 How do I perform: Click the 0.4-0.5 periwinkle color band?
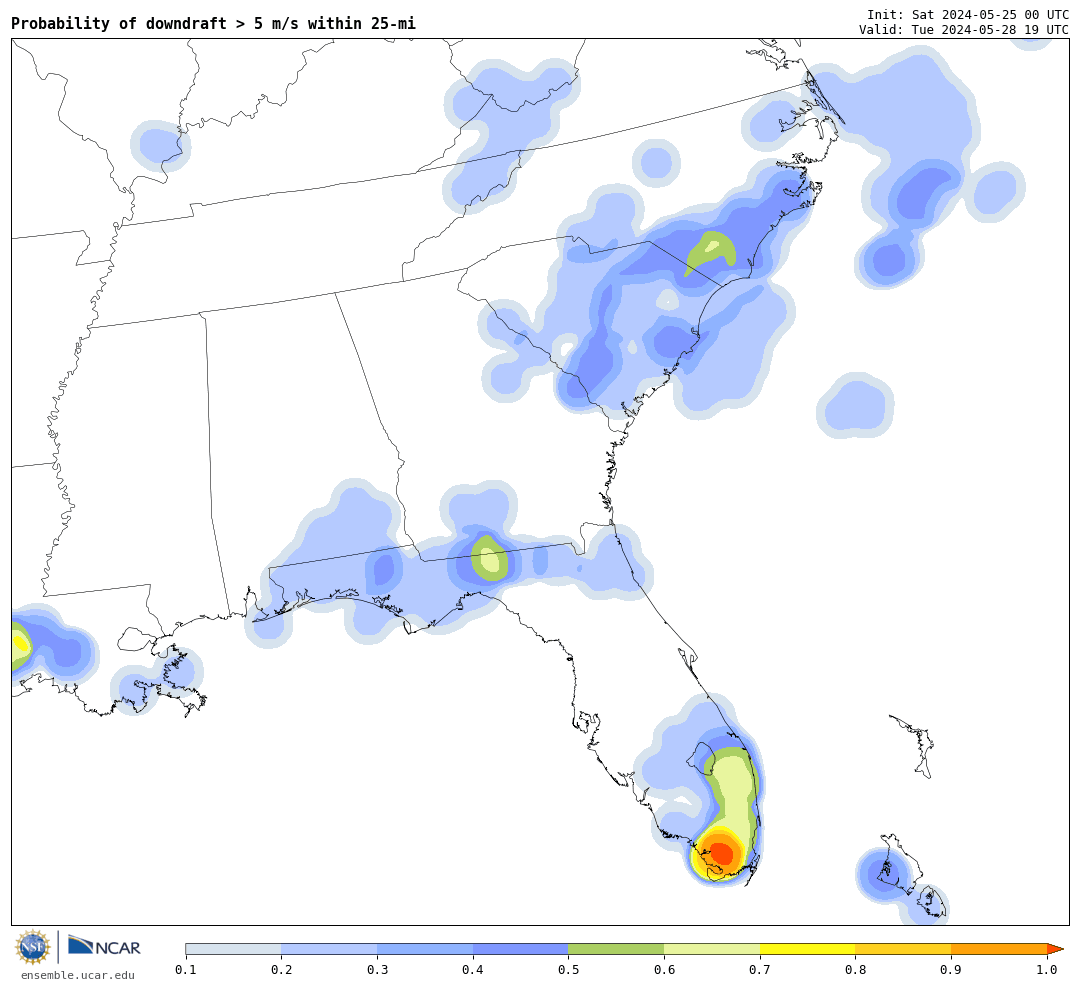[x=521, y=949]
